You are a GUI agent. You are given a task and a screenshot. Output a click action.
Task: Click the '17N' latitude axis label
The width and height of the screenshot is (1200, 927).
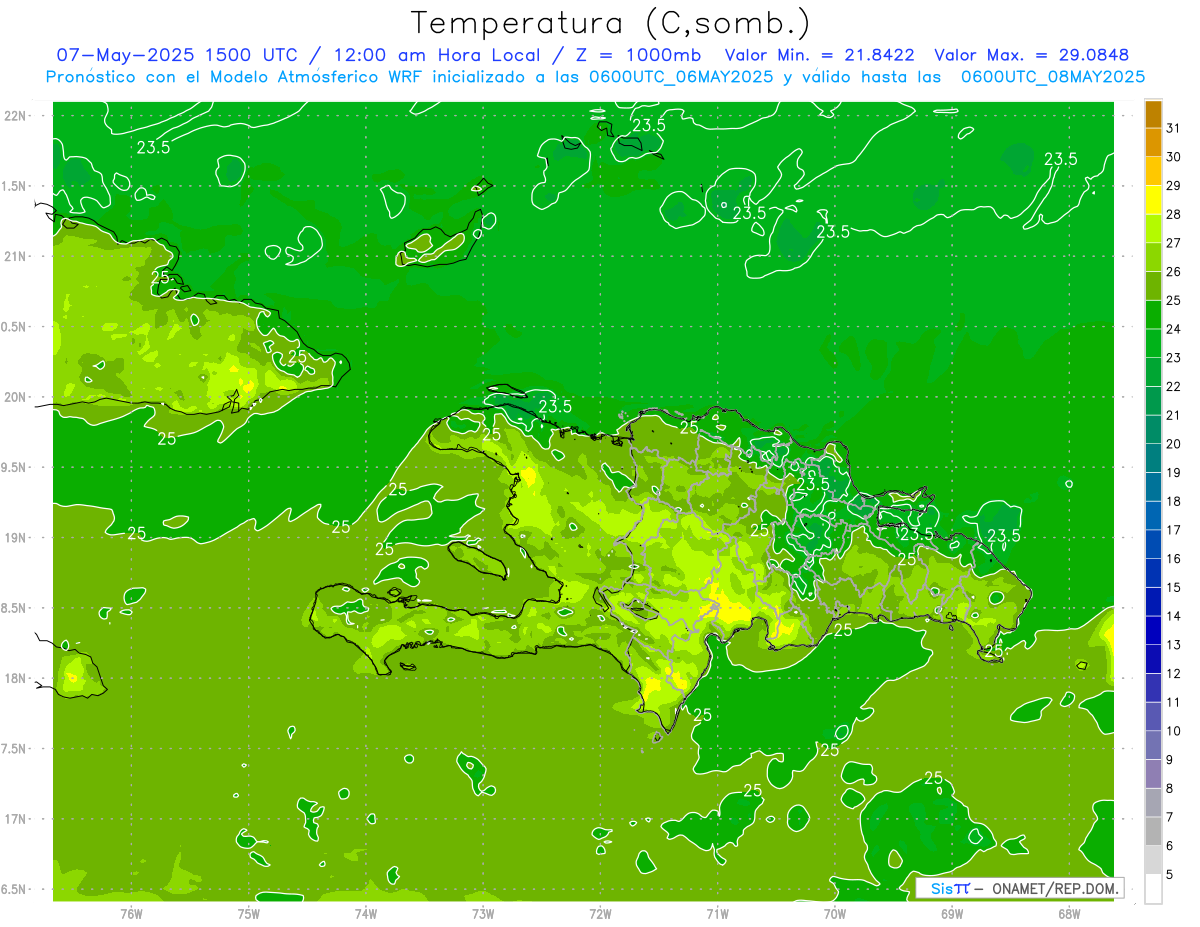(x=14, y=819)
